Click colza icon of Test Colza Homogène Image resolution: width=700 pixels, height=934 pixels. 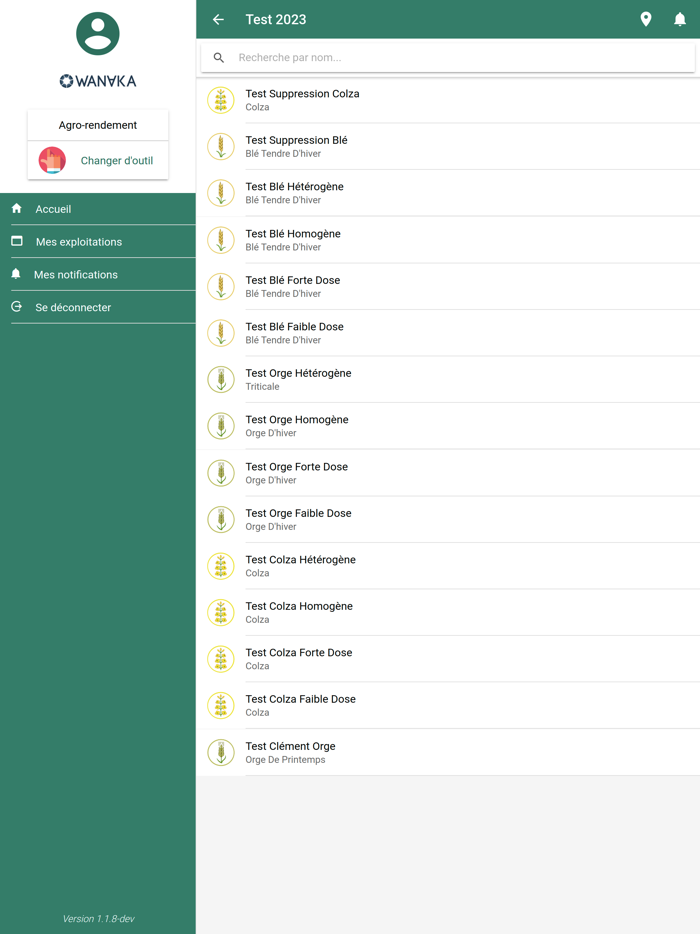(221, 612)
